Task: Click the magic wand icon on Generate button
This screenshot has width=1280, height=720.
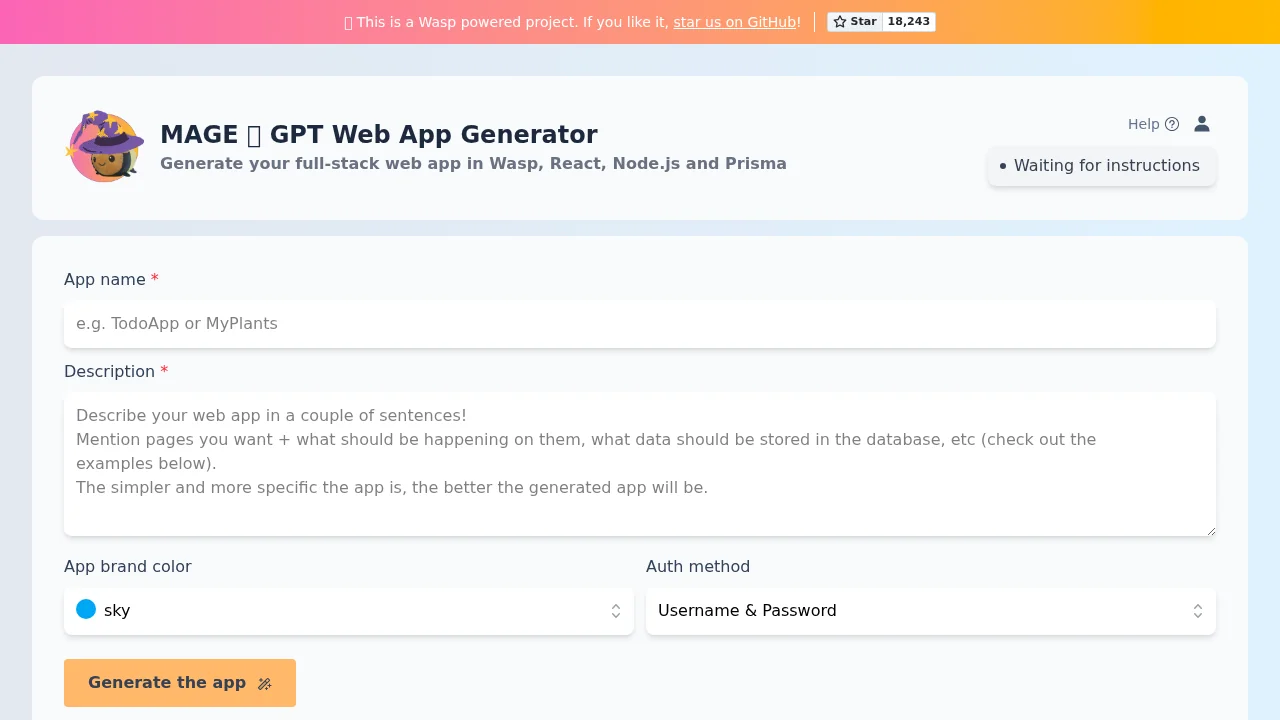Action: pyautogui.click(x=264, y=683)
